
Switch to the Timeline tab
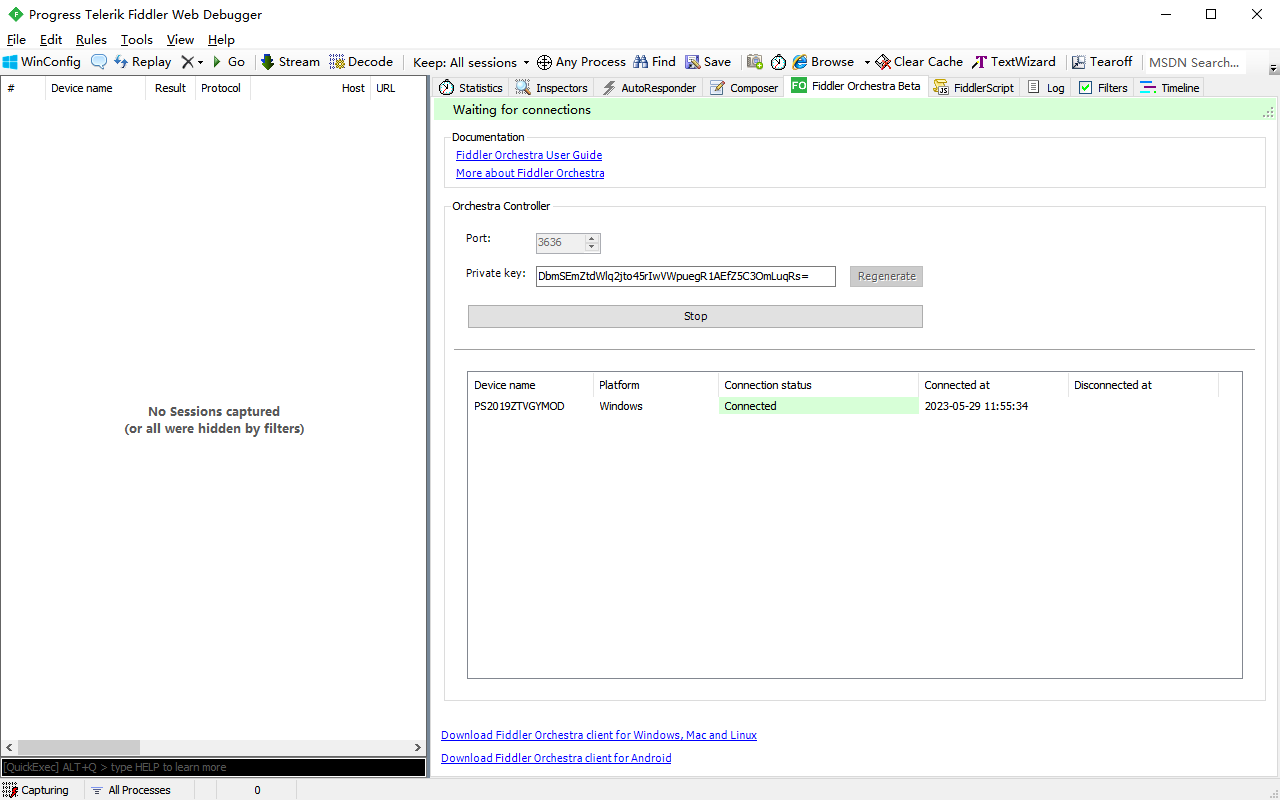pyautogui.click(x=1169, y=88)
